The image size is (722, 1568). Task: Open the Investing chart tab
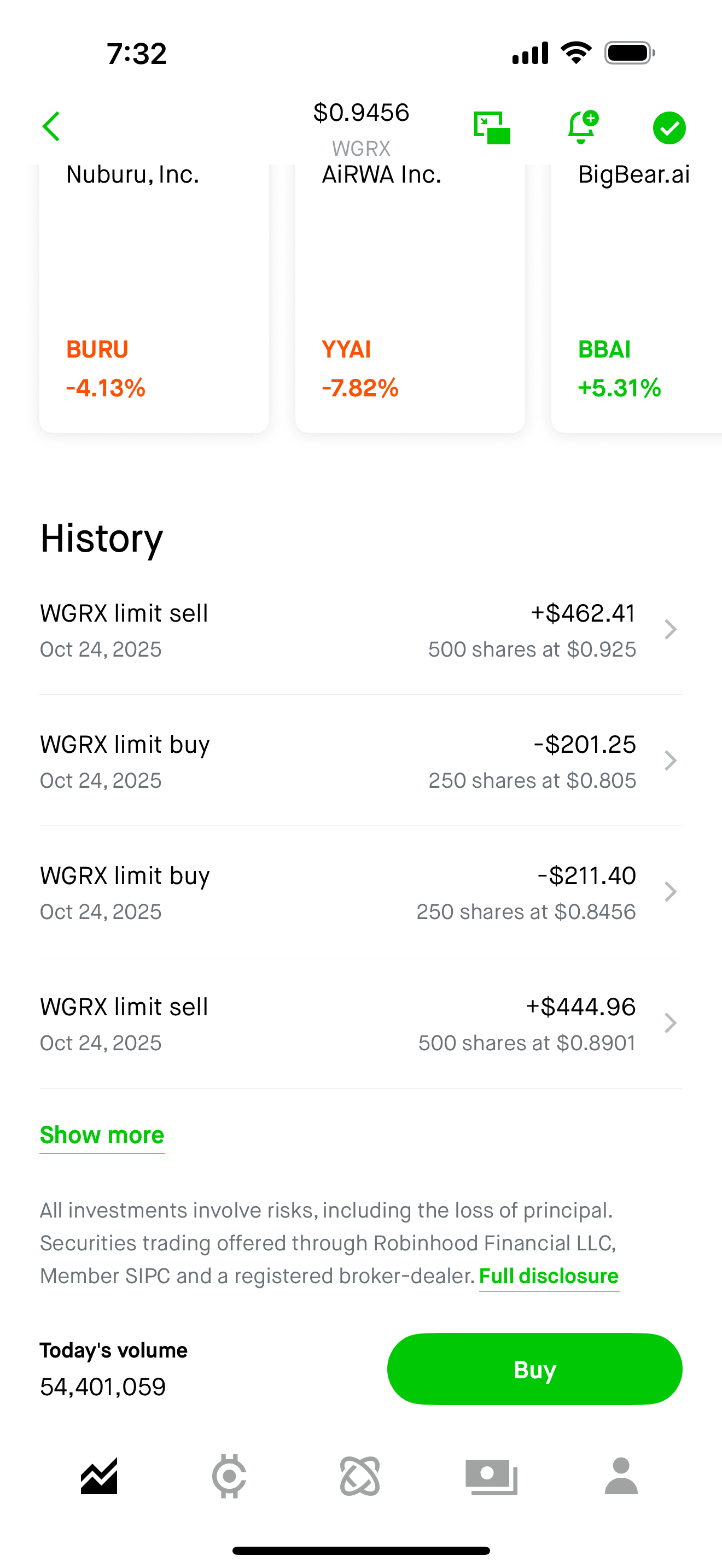99,1476
